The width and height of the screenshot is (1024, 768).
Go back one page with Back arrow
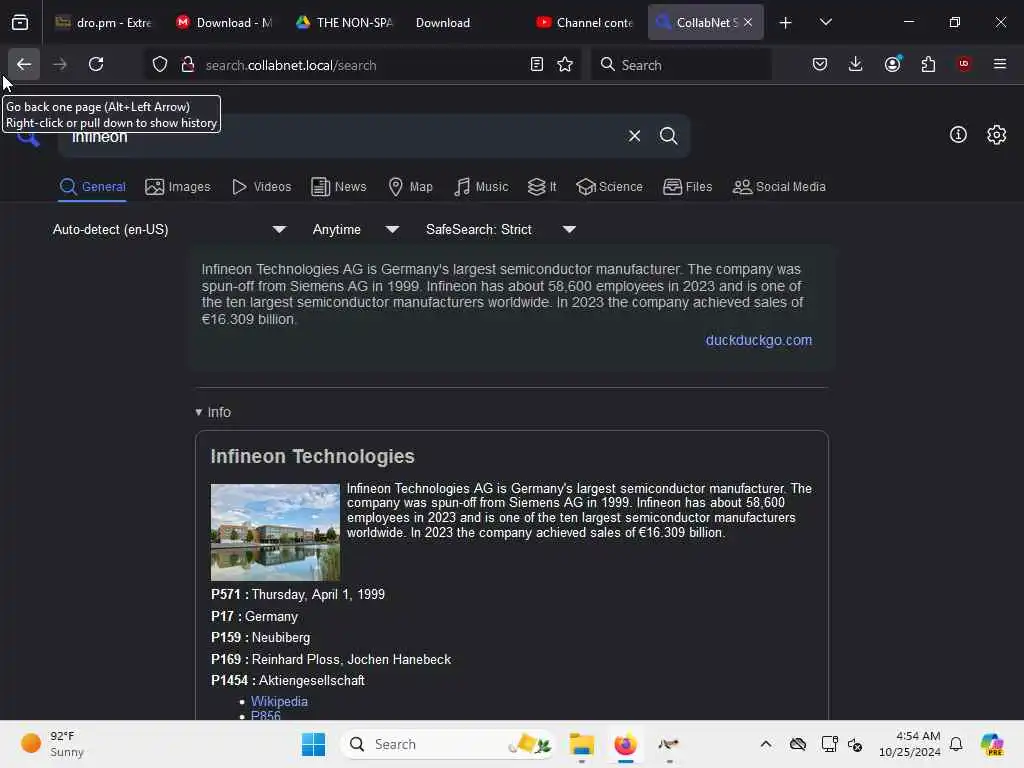tap(24, 64)
